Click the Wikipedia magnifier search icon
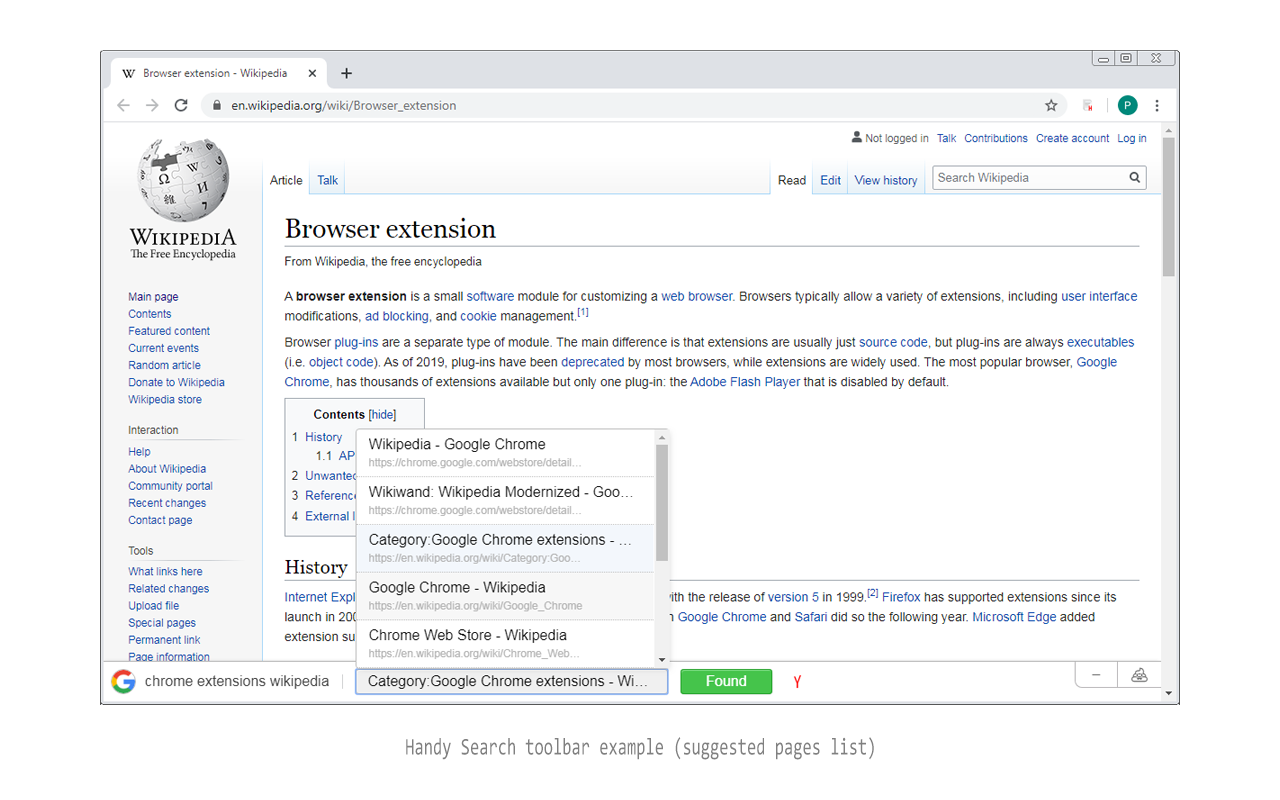The width and height of the screenshot is (1280, 800). point(1135,178)
